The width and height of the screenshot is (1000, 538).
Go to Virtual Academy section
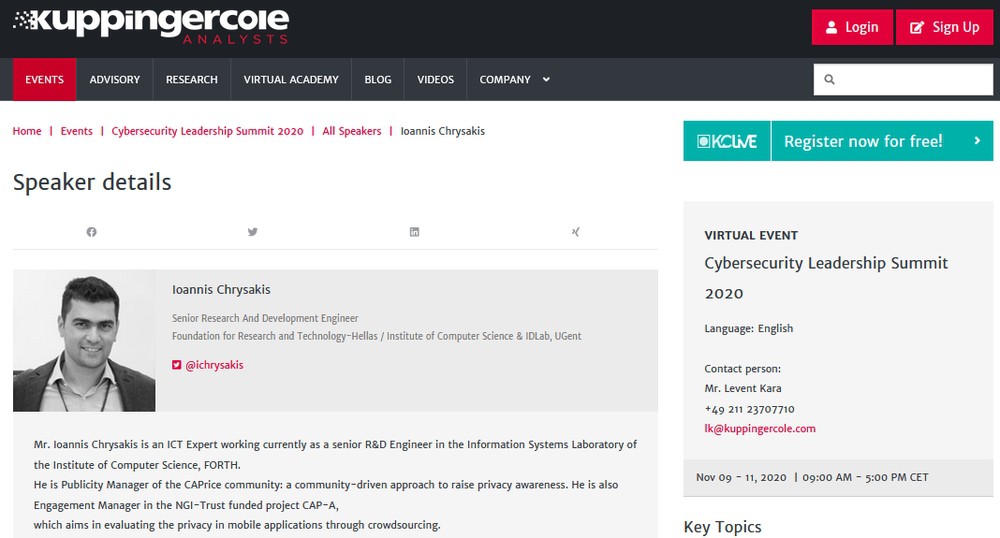click(291, 80)
